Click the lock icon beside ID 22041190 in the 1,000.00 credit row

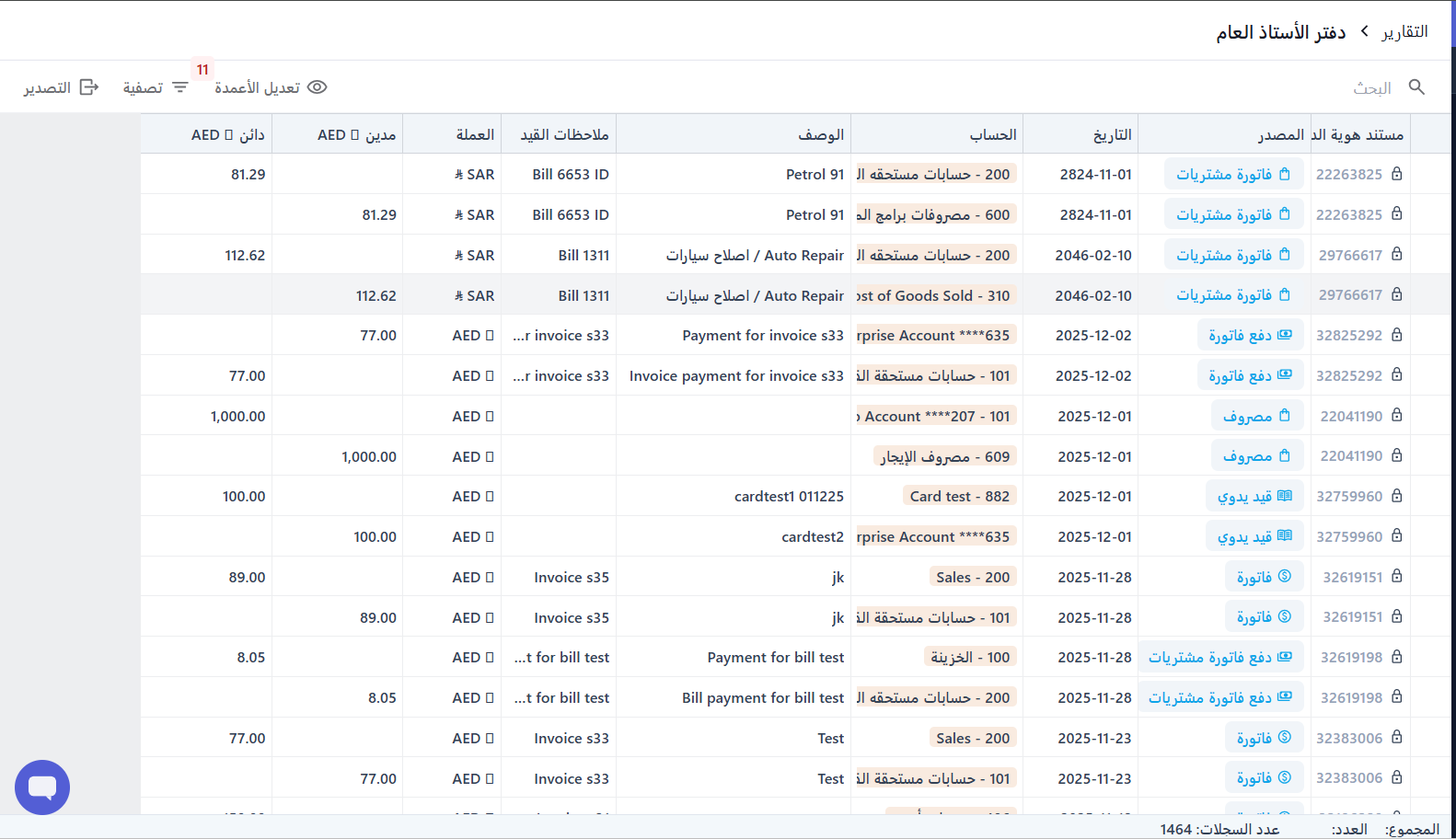point(1396,416)
